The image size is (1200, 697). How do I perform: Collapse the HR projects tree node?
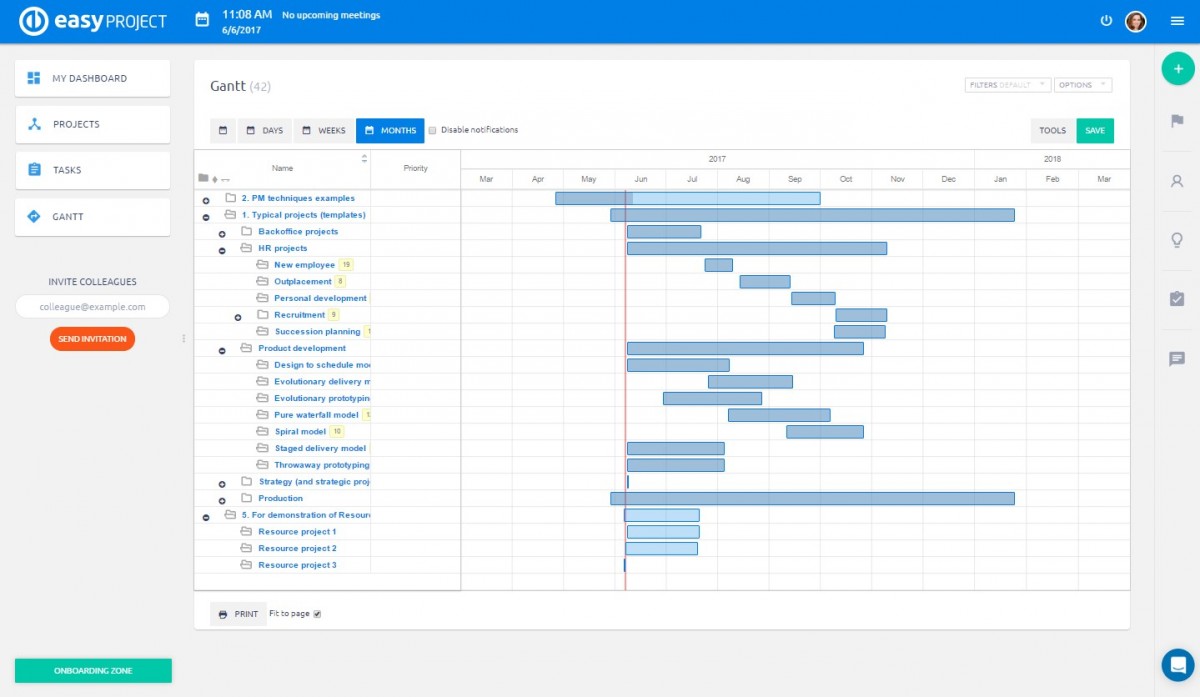(x=222, y=249)
